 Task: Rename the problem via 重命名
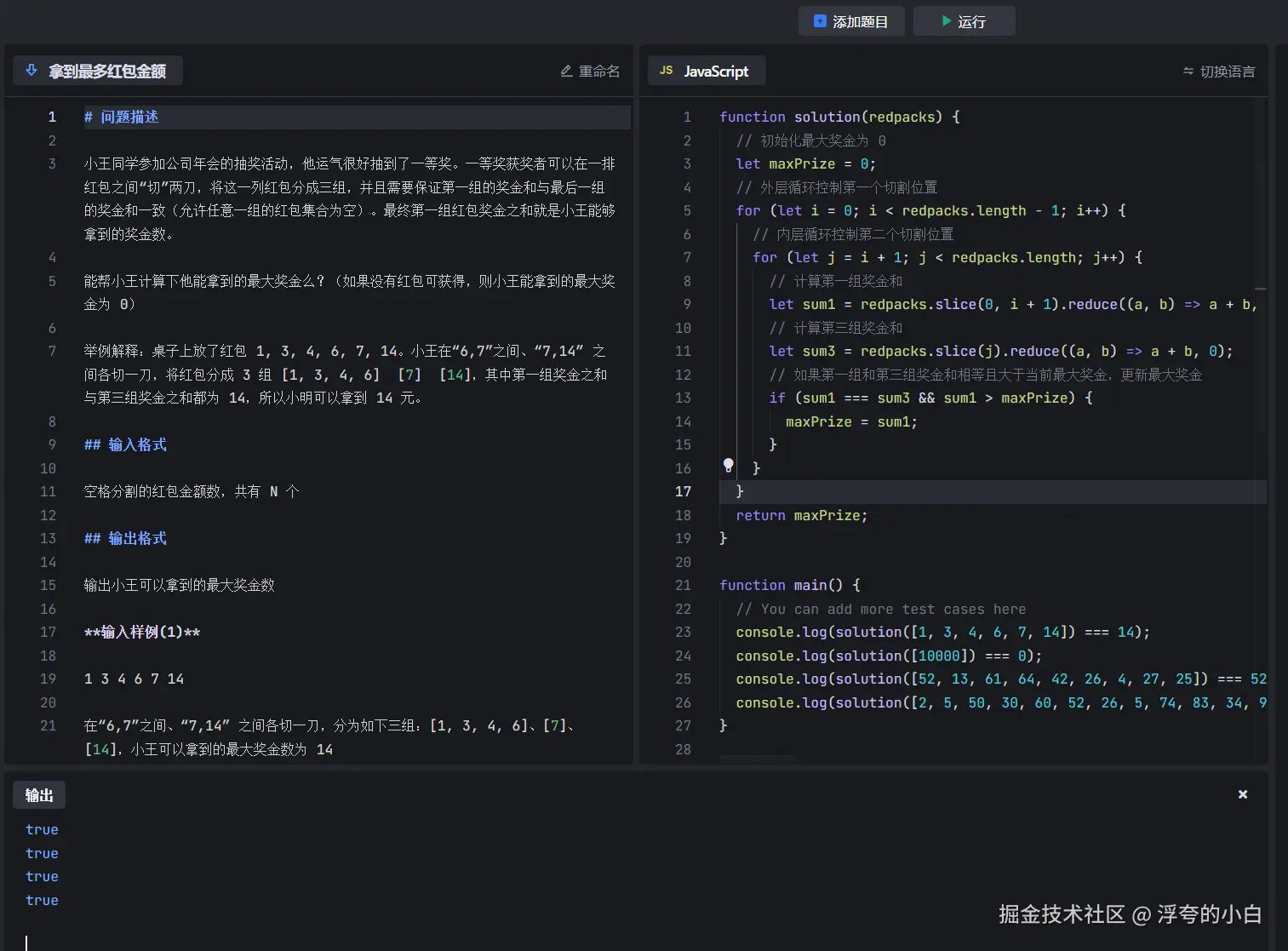590,71
